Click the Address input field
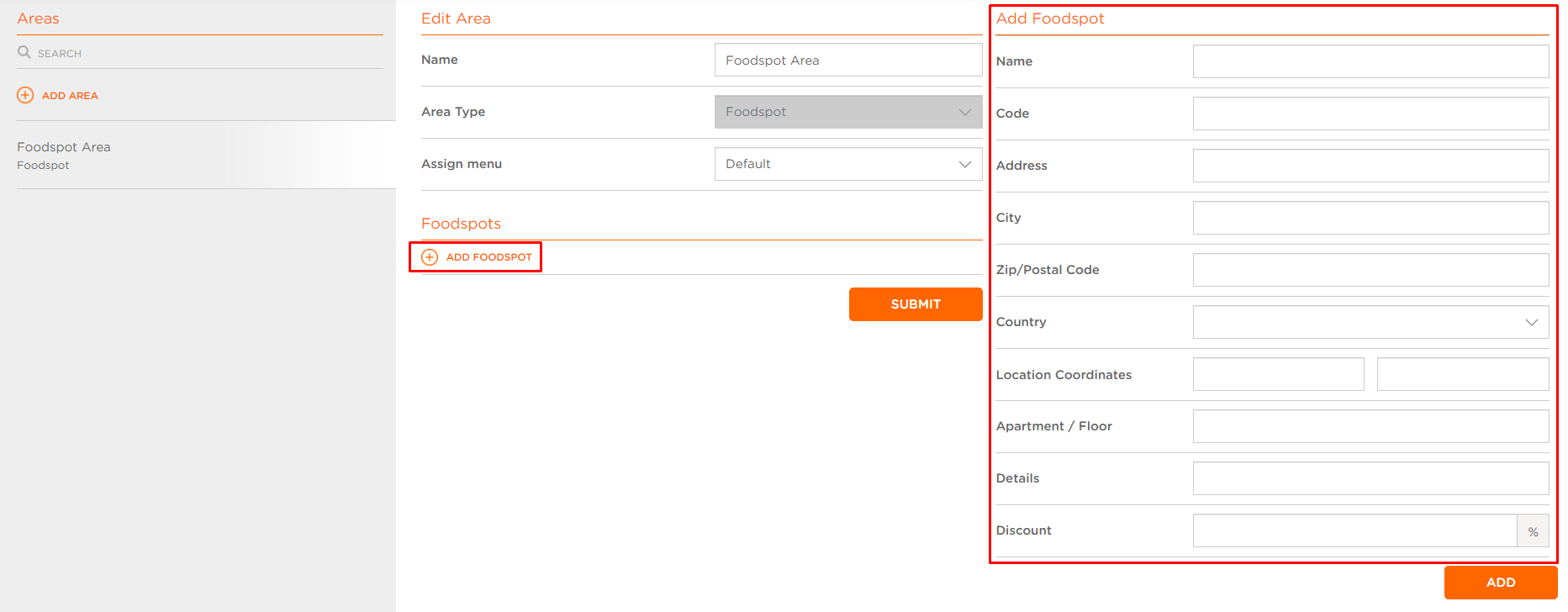 click(x=1370, y=166)
